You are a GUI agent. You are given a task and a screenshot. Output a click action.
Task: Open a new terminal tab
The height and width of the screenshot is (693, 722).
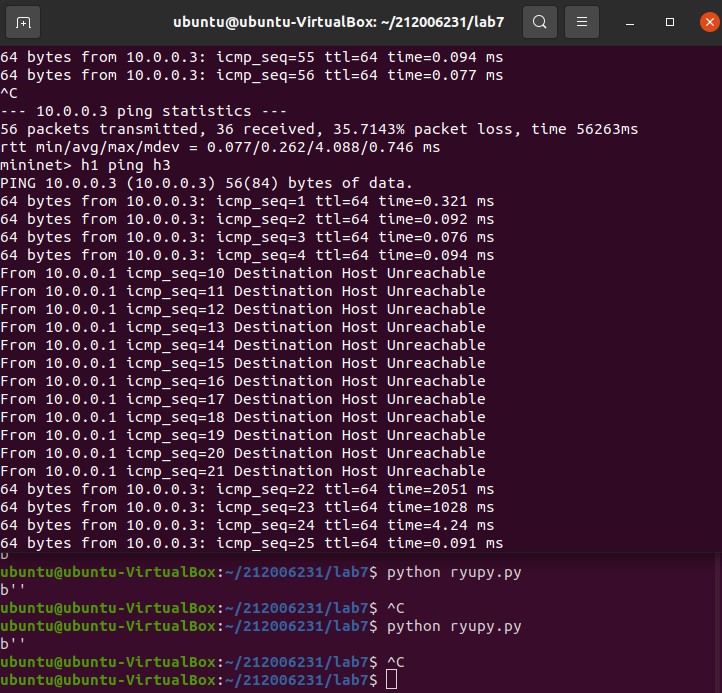pos(23,22)
